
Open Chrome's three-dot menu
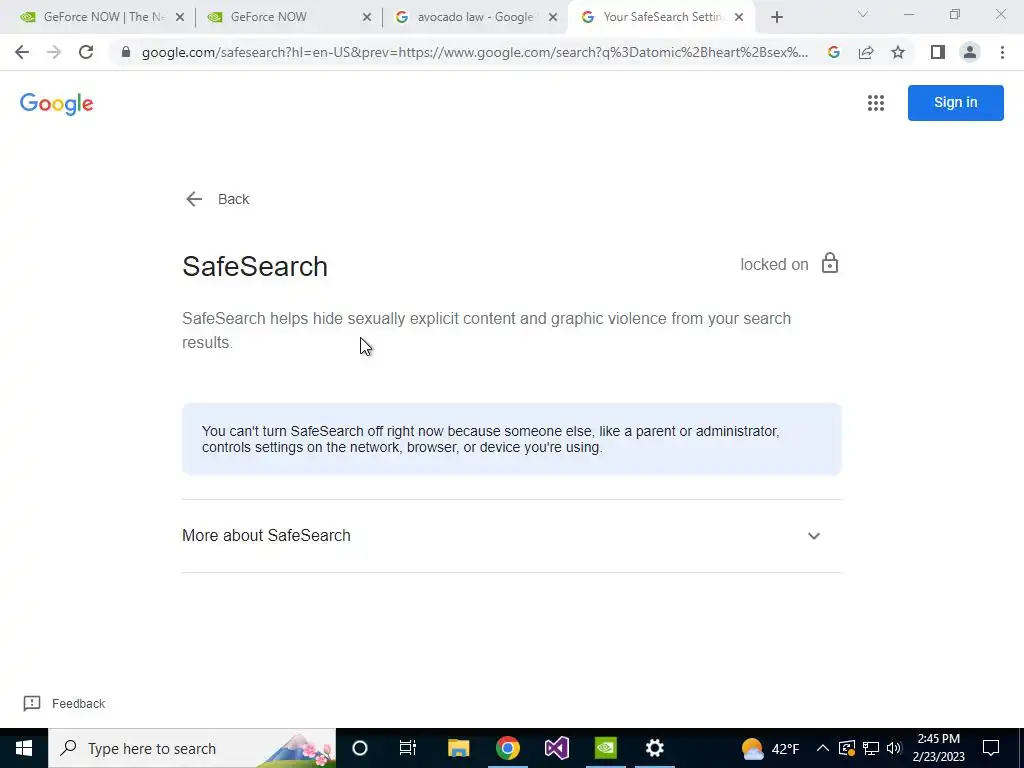[x=1002, y=52]
